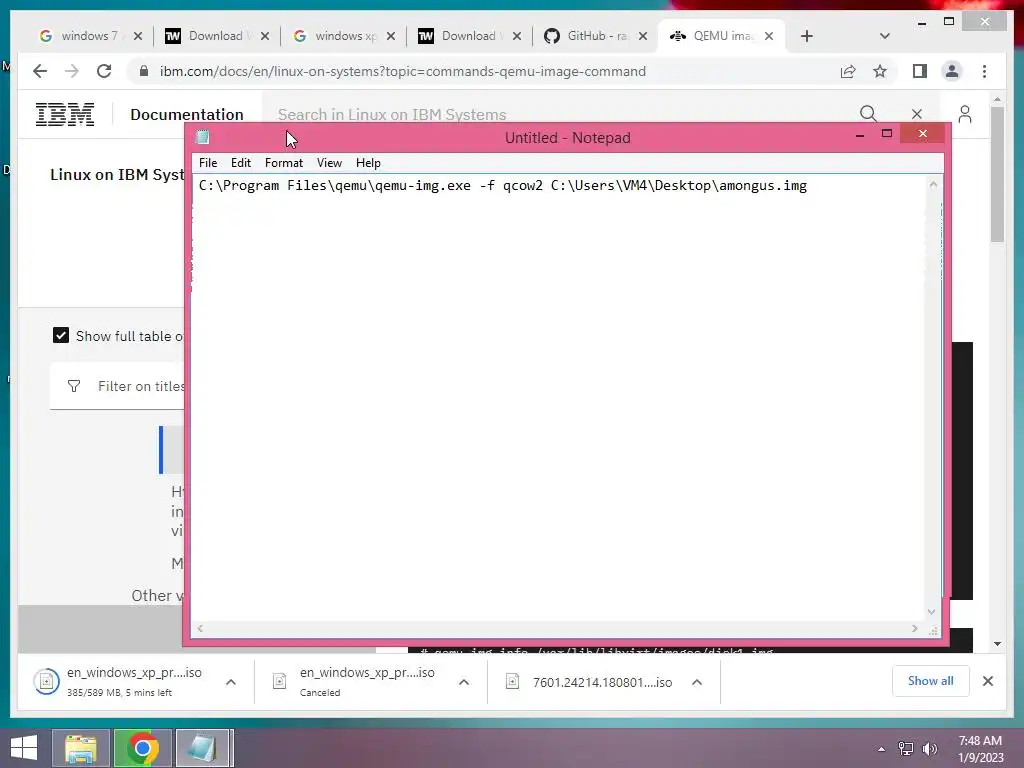Click Notepad horizontal scrollbar left arrow

coord(200,628)
